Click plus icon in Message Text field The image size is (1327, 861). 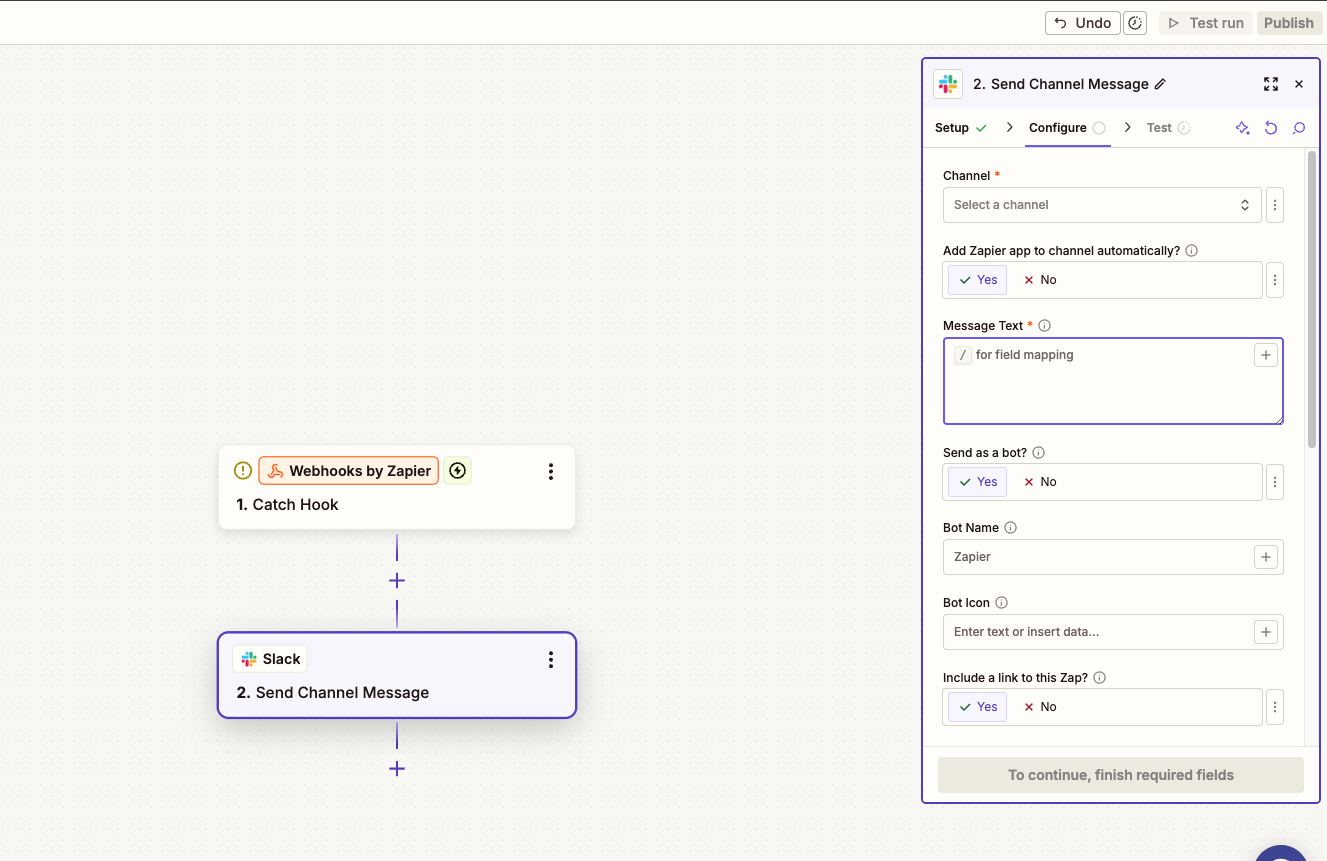(x=1266, y=355)
